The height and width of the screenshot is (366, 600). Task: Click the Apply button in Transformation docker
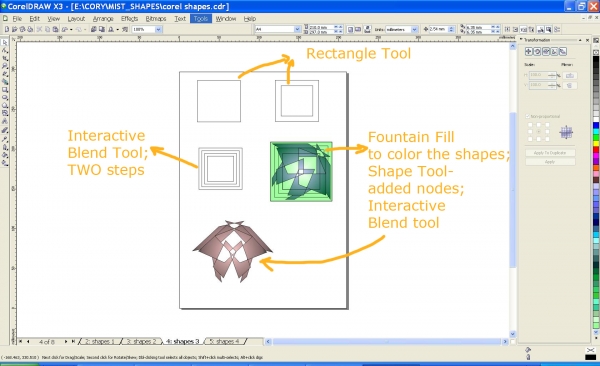[550, 162]
